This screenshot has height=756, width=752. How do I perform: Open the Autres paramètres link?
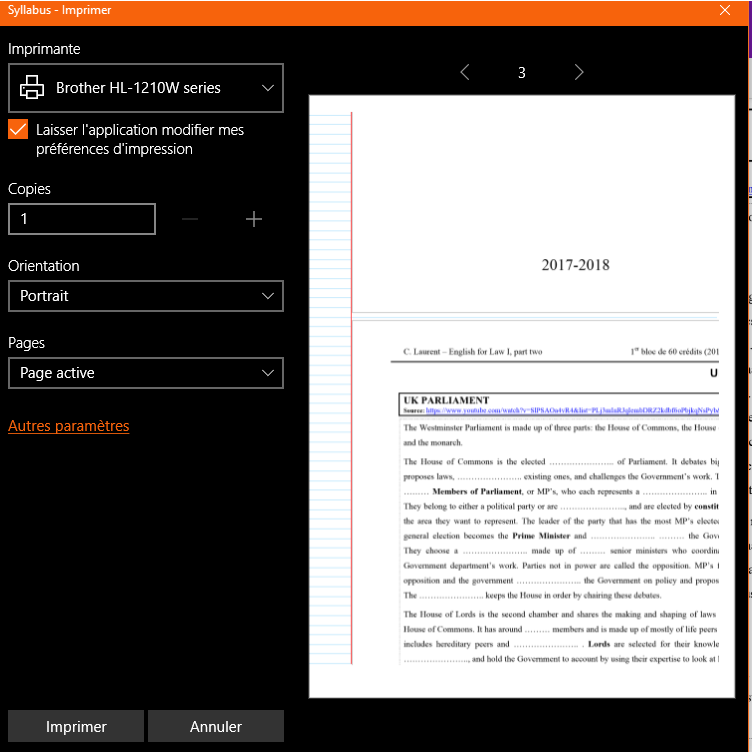pyautogui.click(x=68, y=426)
